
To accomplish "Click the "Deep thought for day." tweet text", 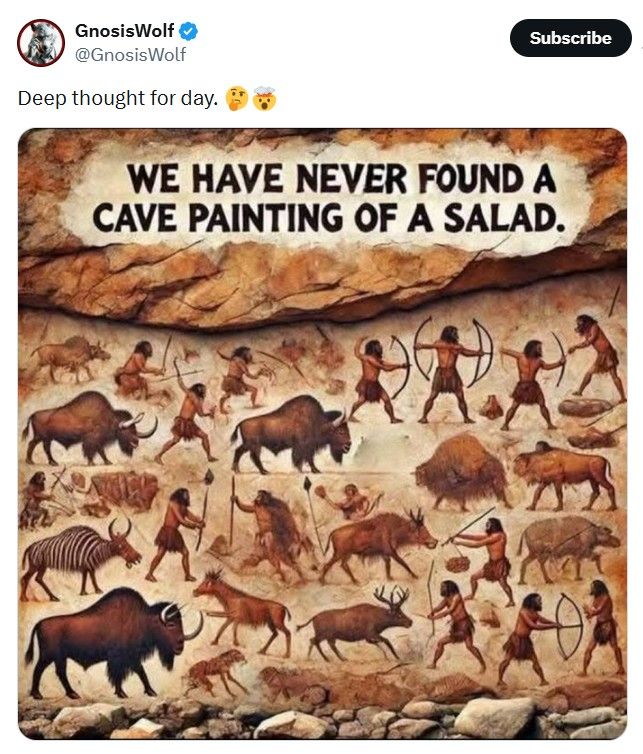I will tap(117, 99).
